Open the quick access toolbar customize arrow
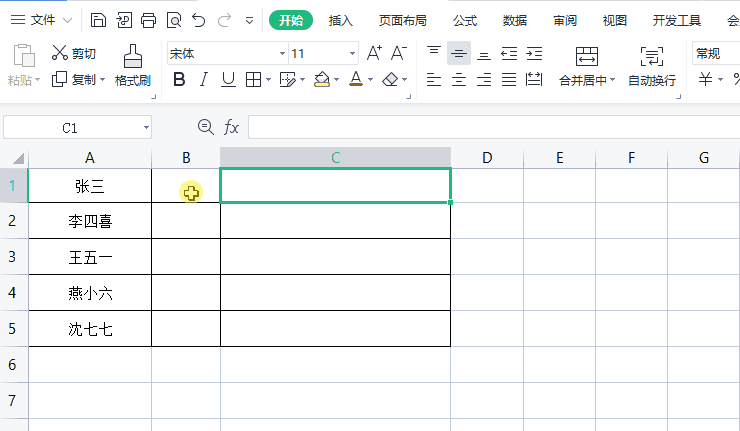This screenshot has width=740, height=431. pyautogui.click(x=249, y=20)
